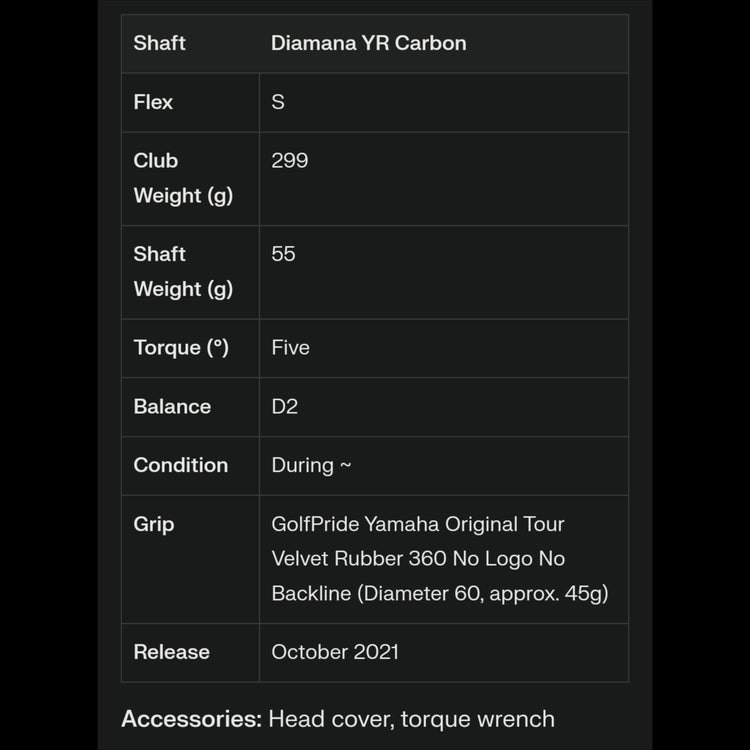750x750 pixels.
Task: Select the shaft weight value 55
Action: (x=283, y=254)
